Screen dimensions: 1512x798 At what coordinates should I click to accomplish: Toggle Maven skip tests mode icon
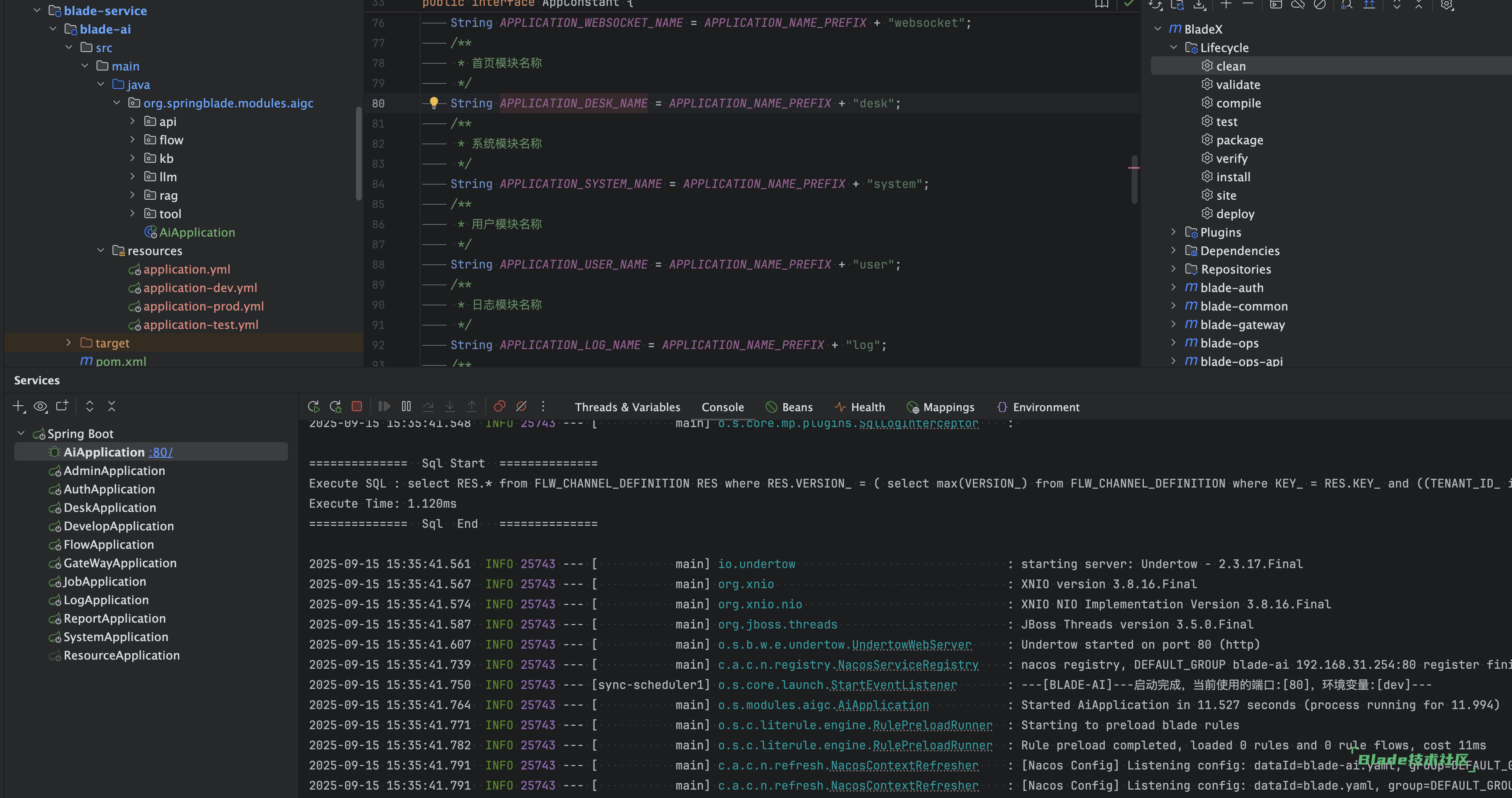1319,4
